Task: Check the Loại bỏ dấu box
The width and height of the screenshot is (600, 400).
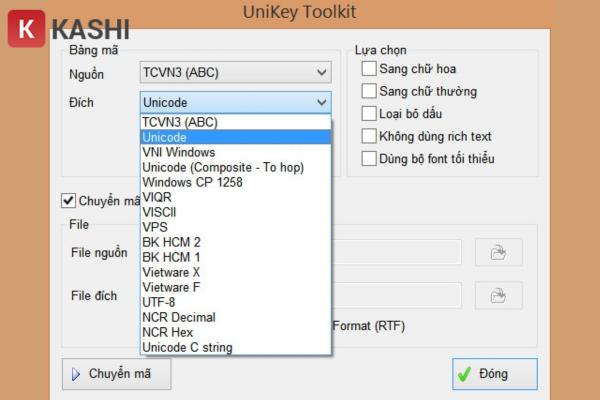Action: 369,113
